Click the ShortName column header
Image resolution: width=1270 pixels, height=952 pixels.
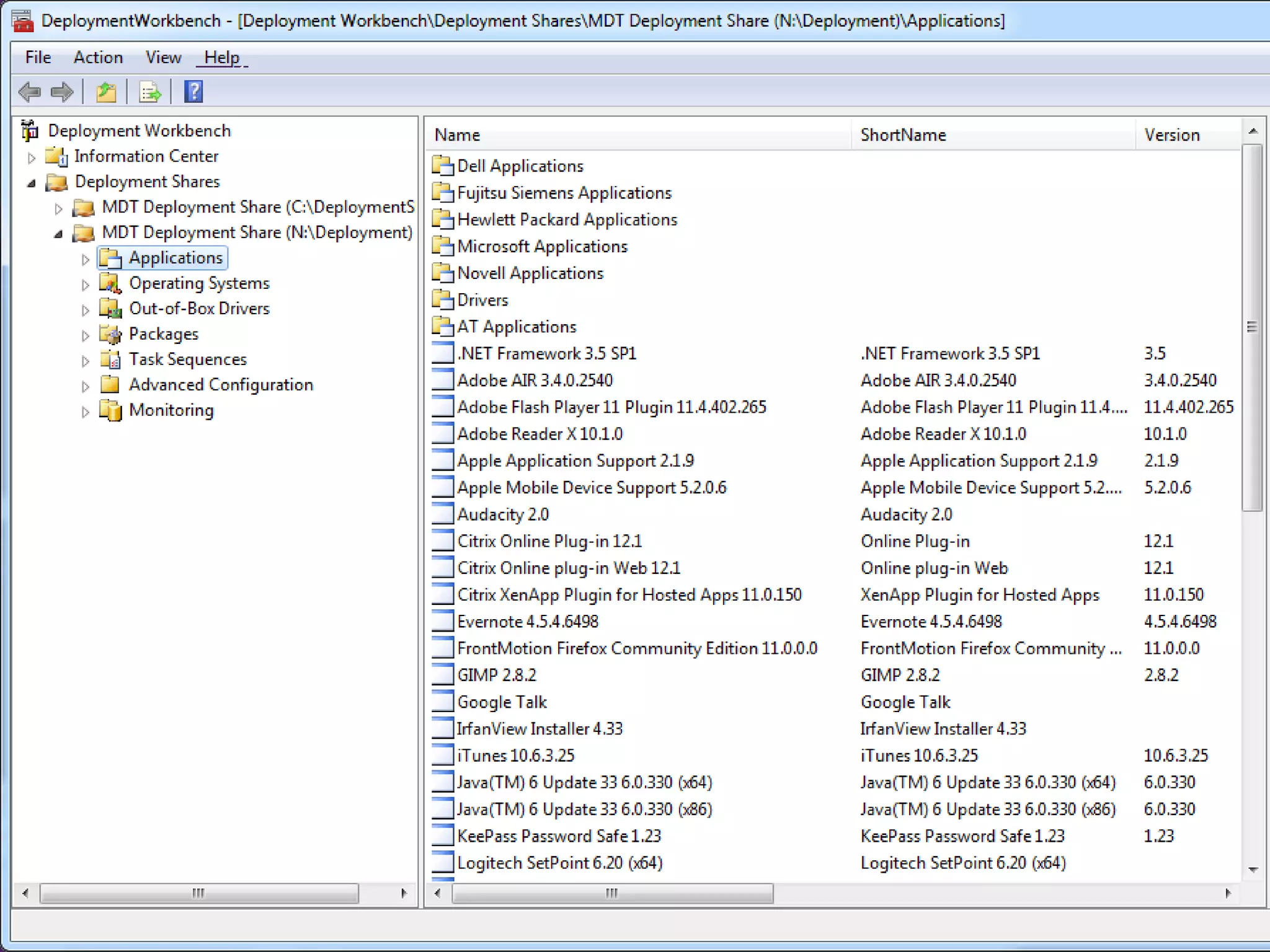[903, 135]
